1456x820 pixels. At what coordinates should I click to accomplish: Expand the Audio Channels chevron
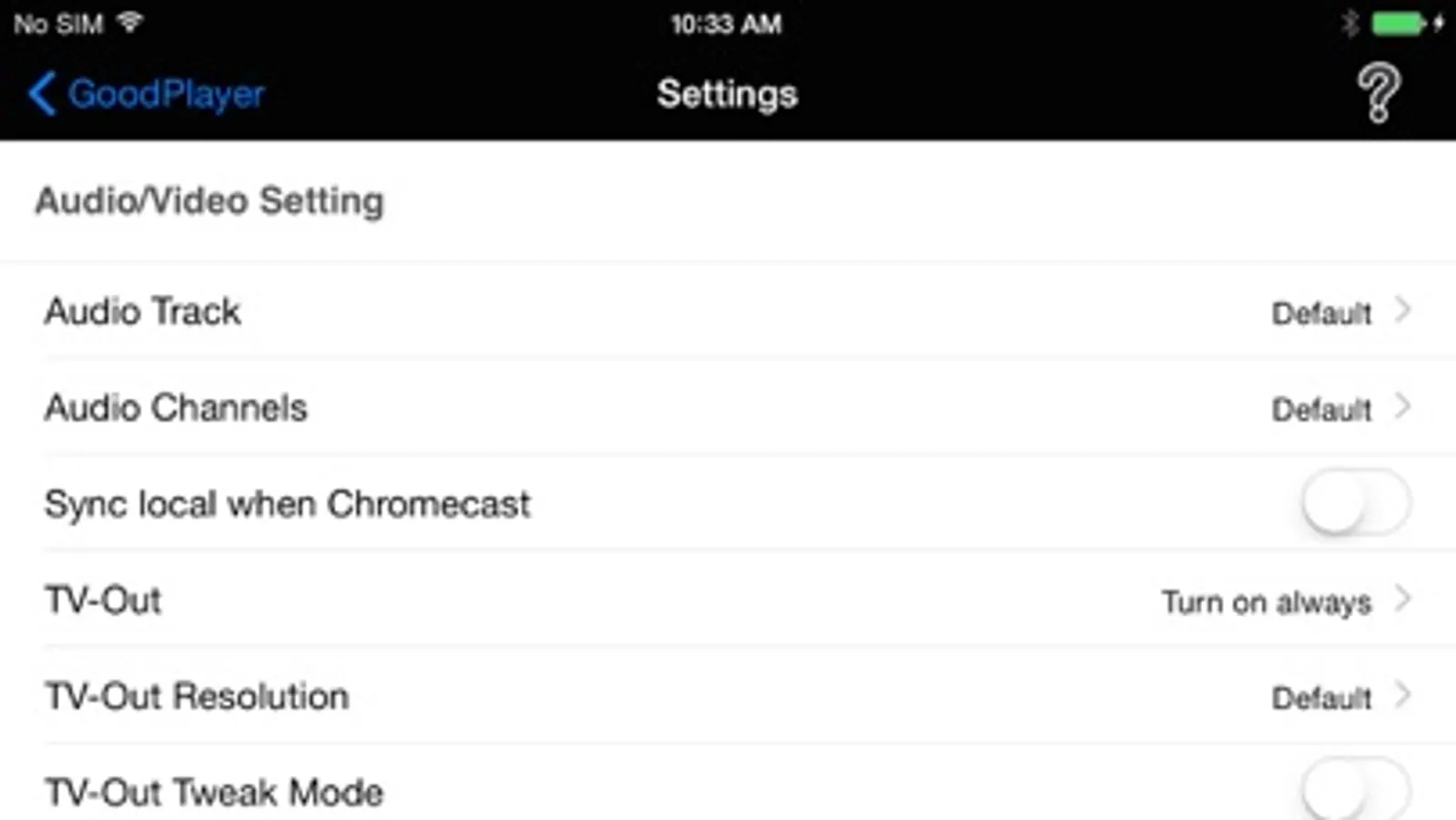1403,407
